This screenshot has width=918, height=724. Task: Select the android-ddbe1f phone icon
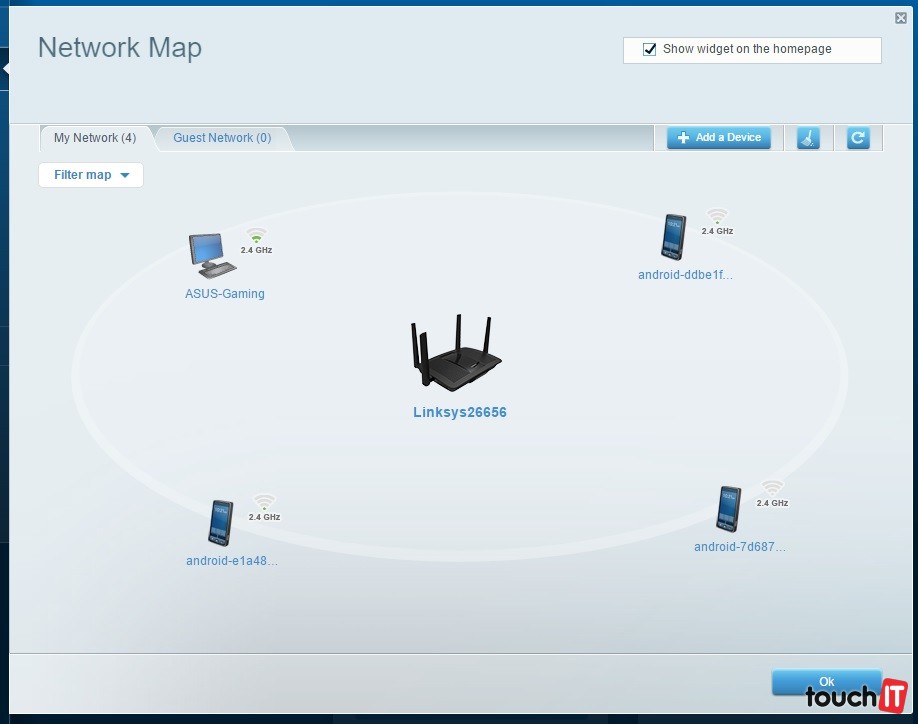tap(674, 237)
